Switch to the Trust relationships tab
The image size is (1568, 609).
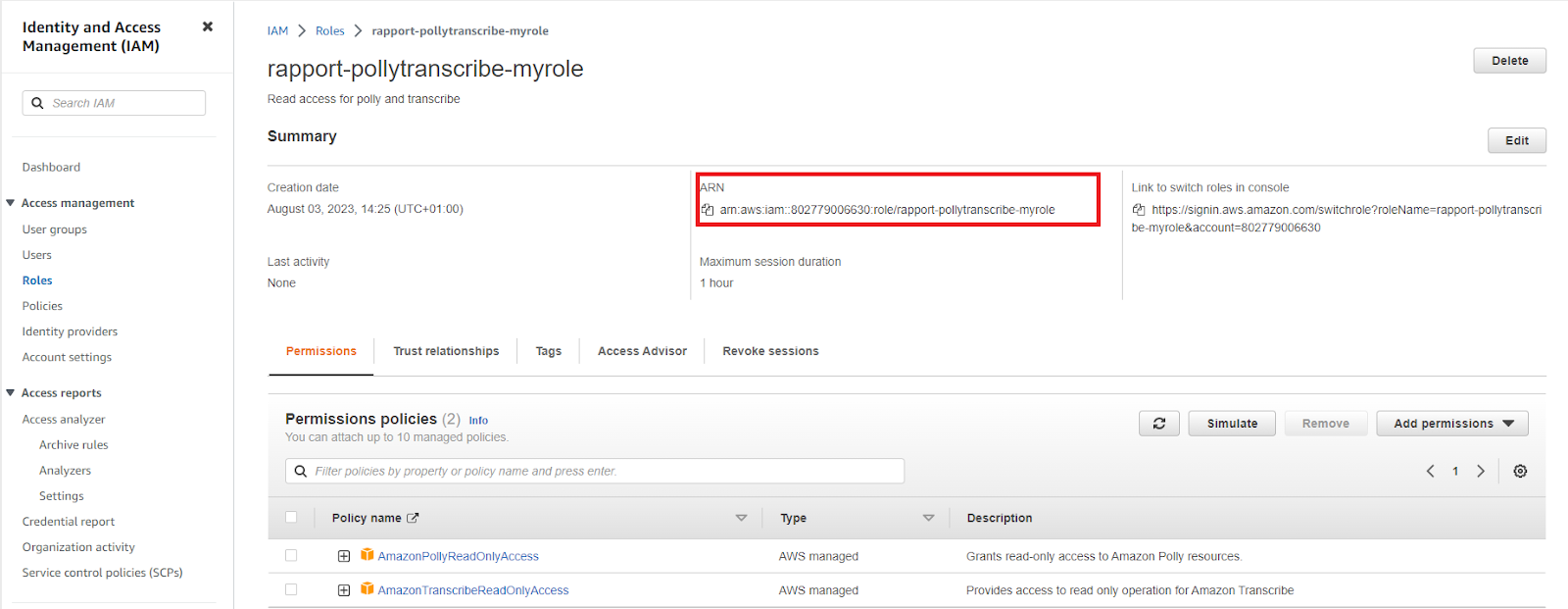point(446,351)
